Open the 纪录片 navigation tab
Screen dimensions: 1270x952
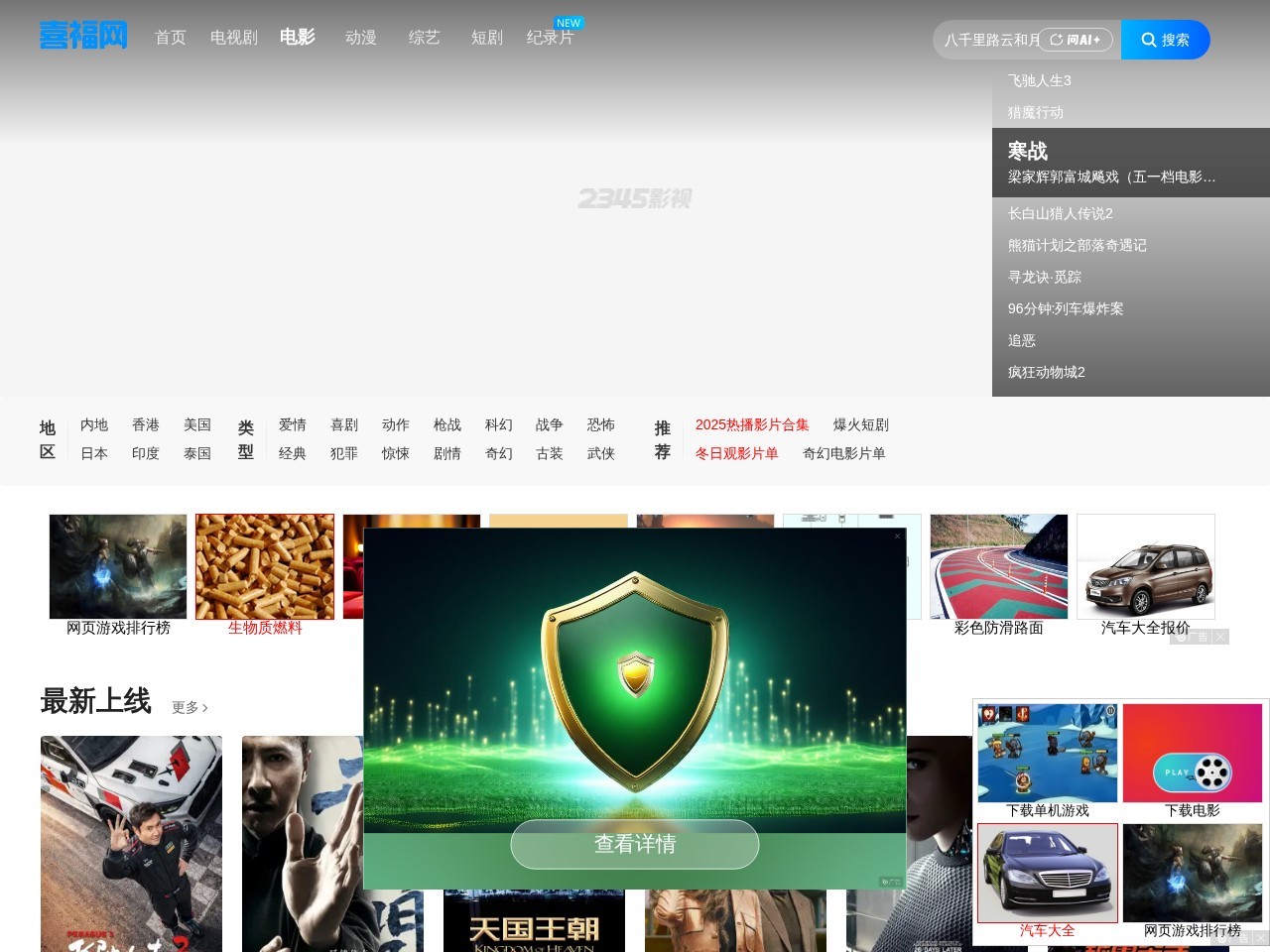[551, 38]
